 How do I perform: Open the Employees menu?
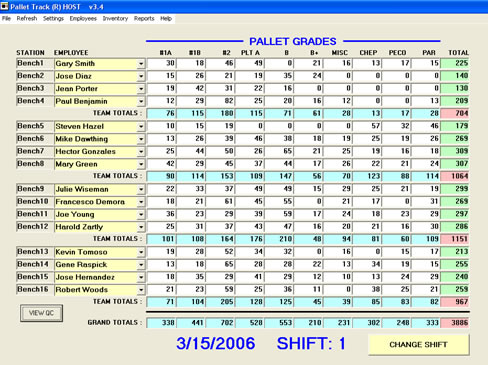[x=83, y=19]
